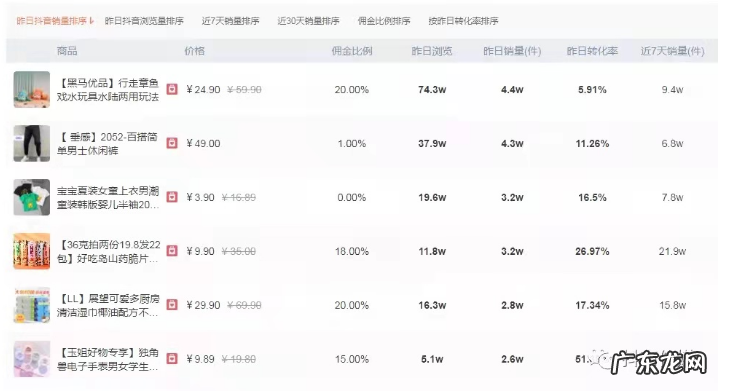
Task: Click the shop icon beside 百搭简单男士休闲裤
Action: tap(172, 143)
